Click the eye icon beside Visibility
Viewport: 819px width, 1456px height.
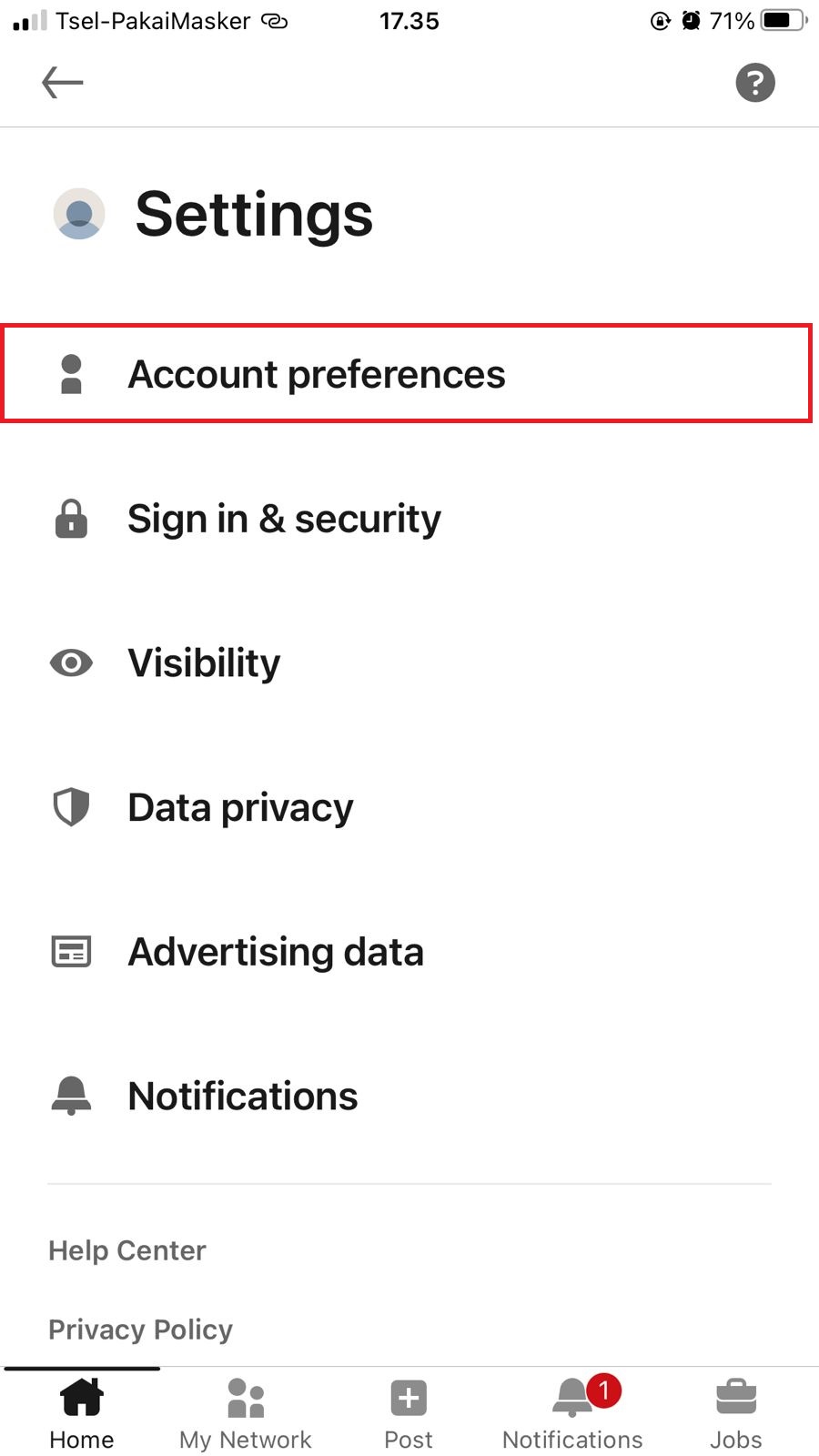tap(71, 662)
